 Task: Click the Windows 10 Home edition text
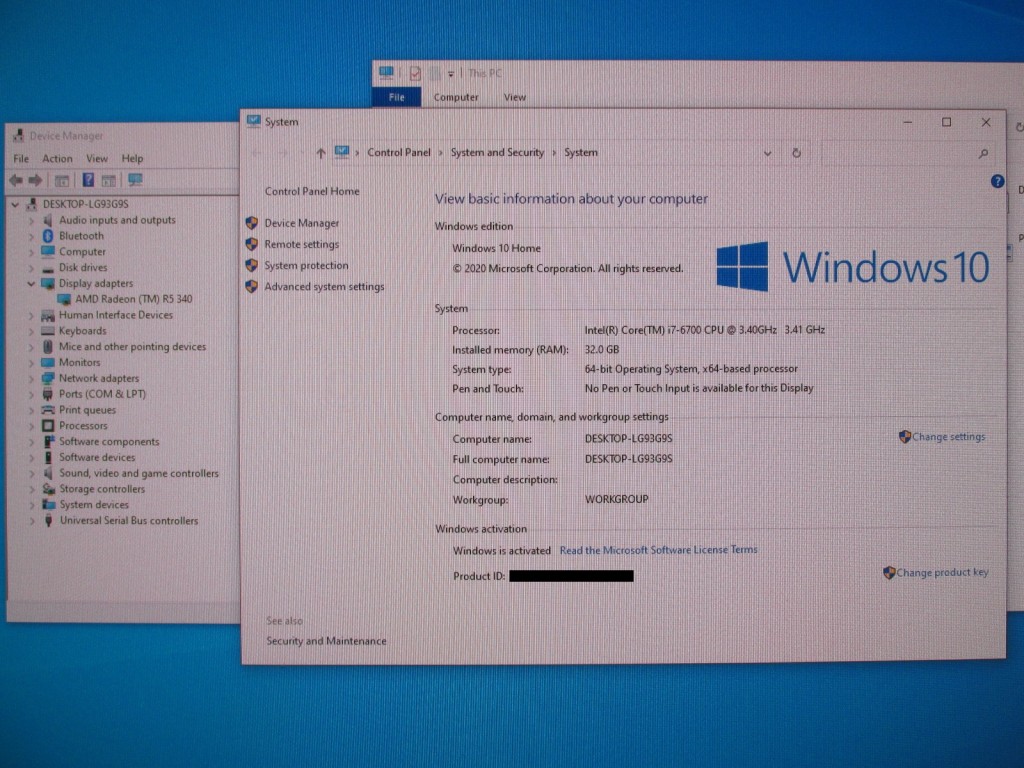pos(496,248)
